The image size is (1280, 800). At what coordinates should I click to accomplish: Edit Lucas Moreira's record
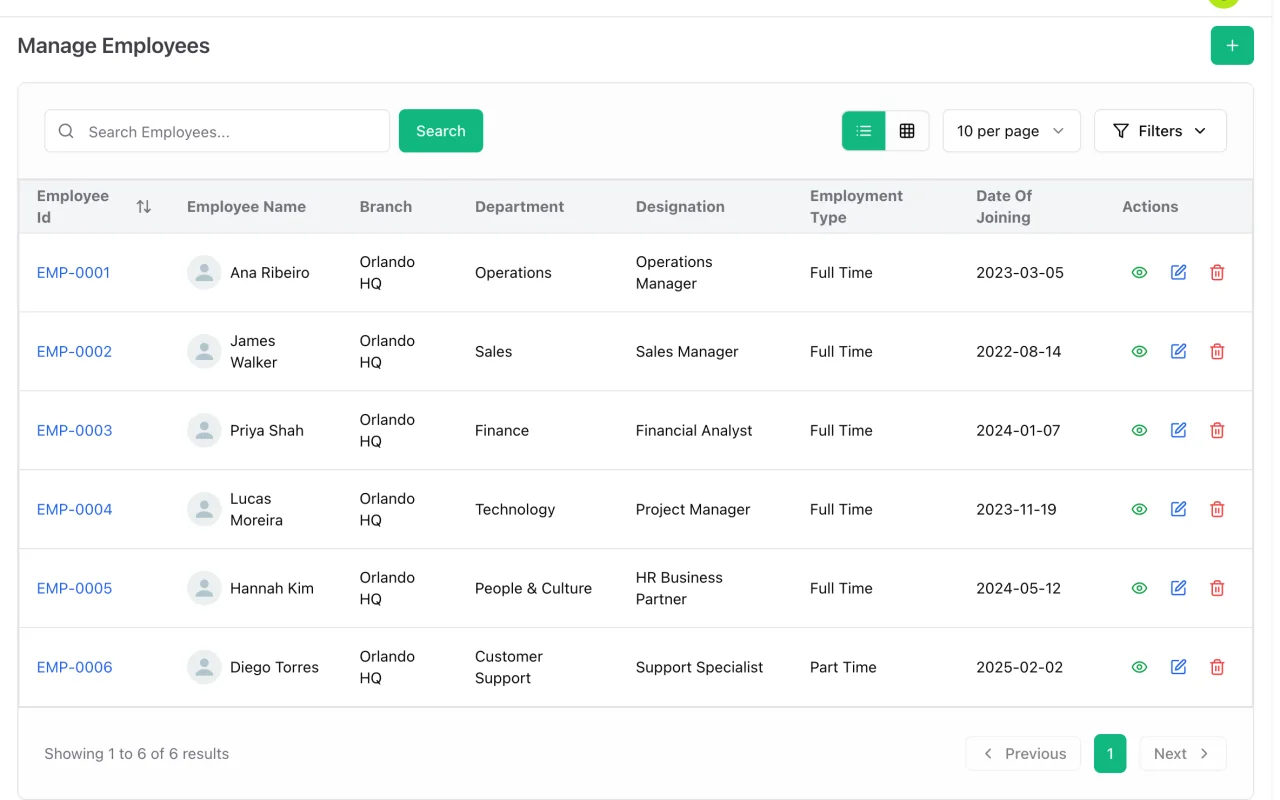(1178, 509)
